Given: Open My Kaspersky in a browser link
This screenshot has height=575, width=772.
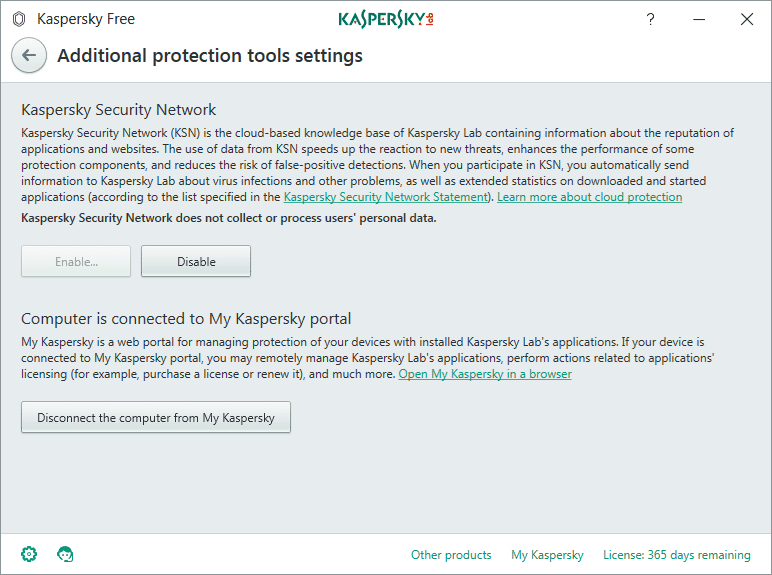Looking at the screenshot, I should 485,374.
